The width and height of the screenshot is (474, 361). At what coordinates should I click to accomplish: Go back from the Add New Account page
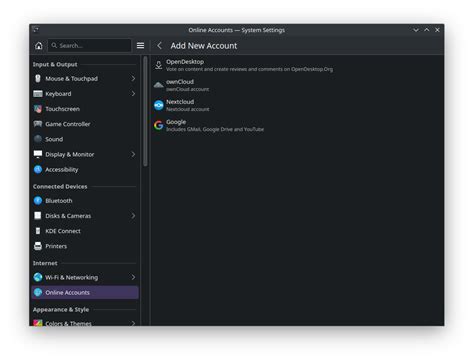[x=159, y=46]
